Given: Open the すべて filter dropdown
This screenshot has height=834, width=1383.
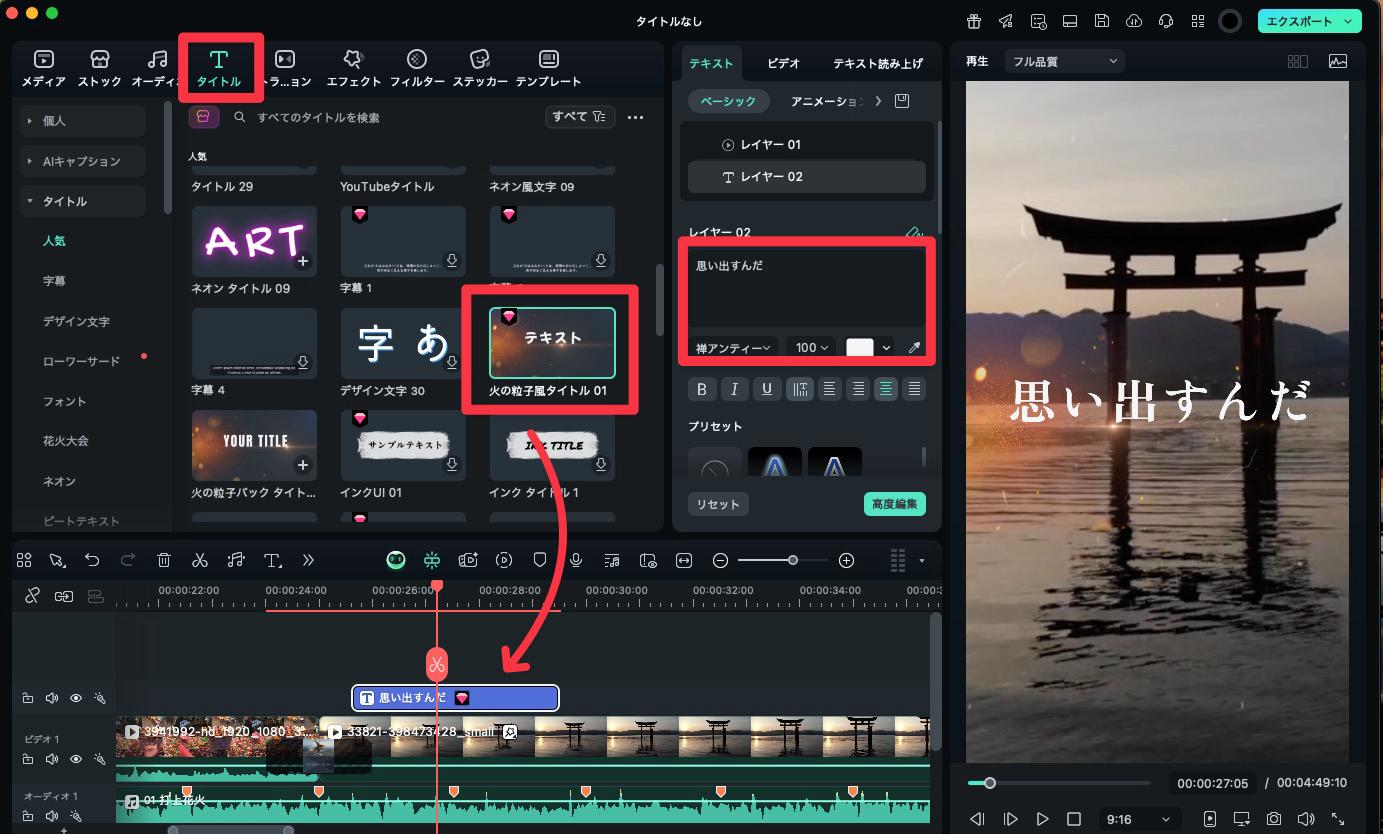Looking at the screenshot, I should coord(580,117).
